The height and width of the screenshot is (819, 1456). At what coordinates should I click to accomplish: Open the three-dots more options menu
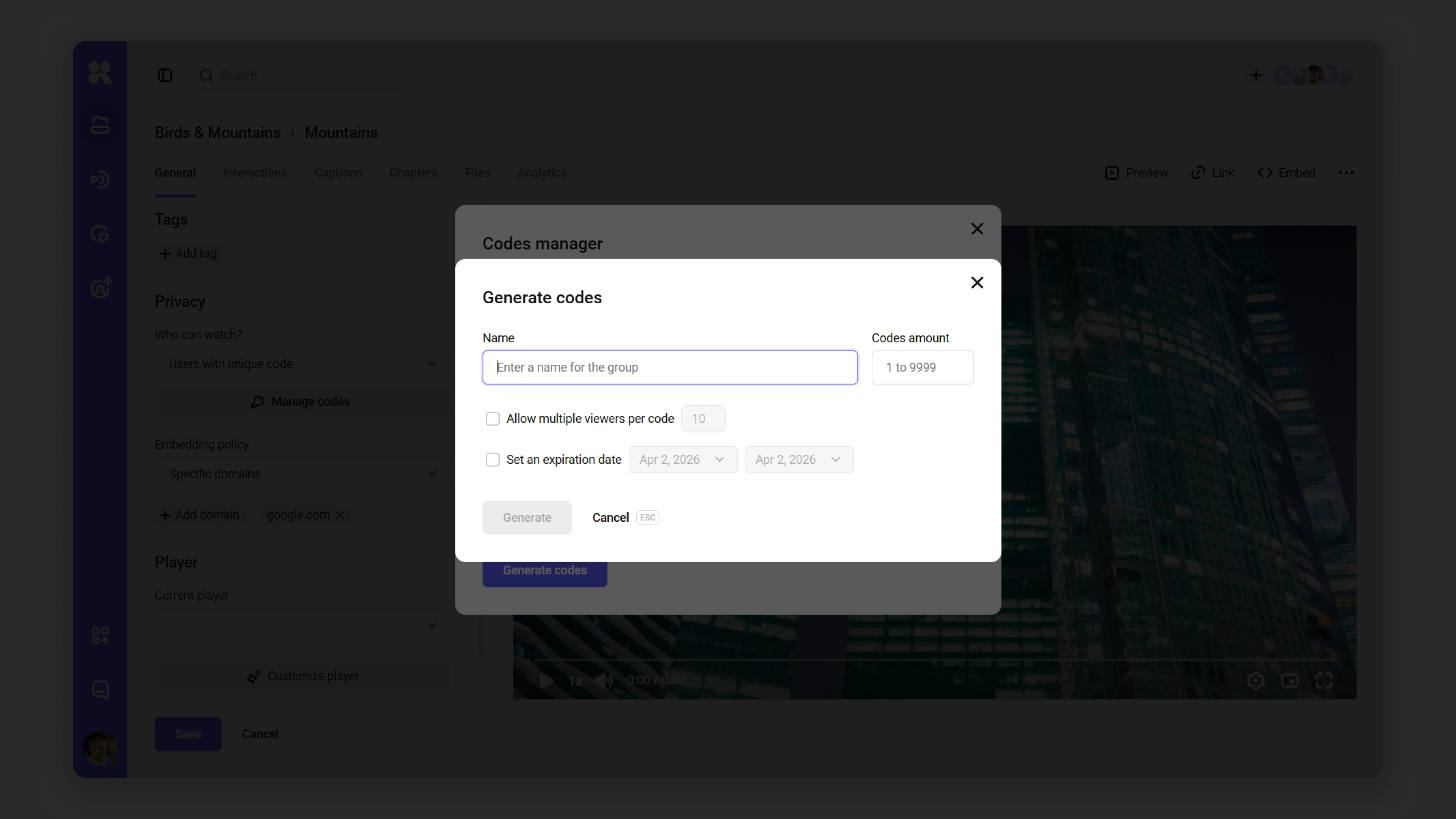click(x=1346, y=173)
